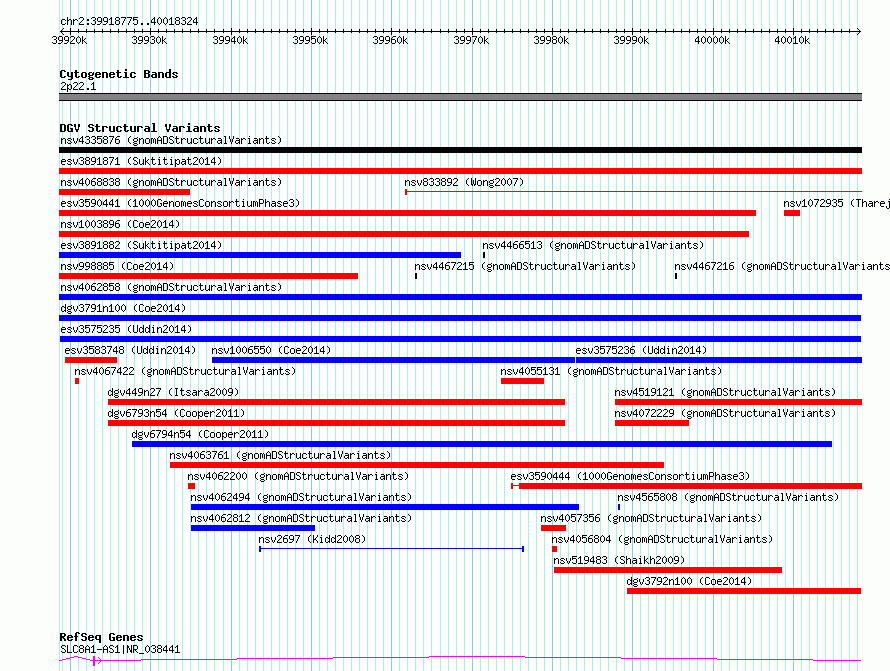Select the nsv4466513 variant label
This screenshot has height=671, width=890.
593,245
